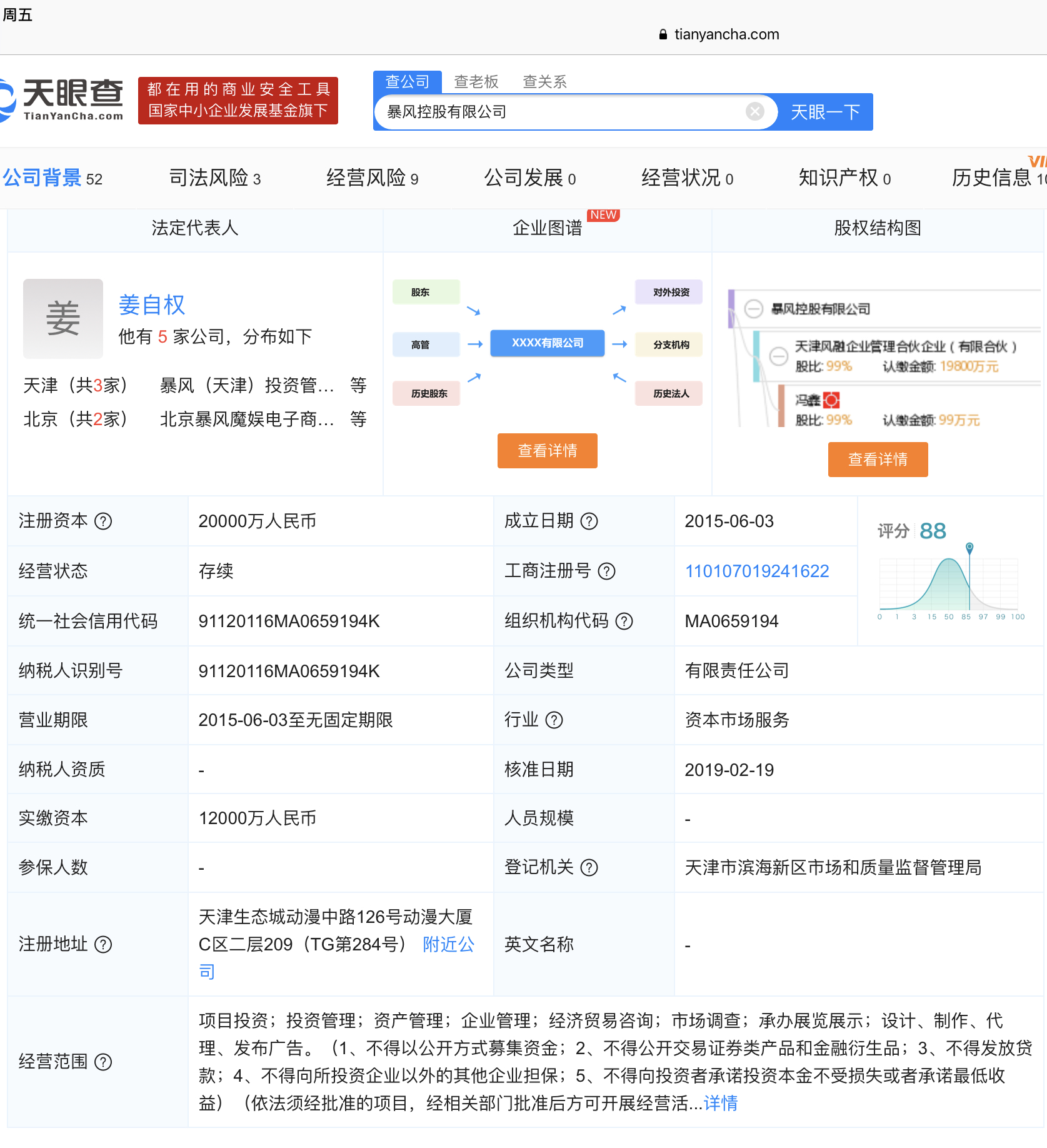Click the 详情 link in 经营范围
Screen dimensions: 1047x1148
click(x=721, y=1104)
